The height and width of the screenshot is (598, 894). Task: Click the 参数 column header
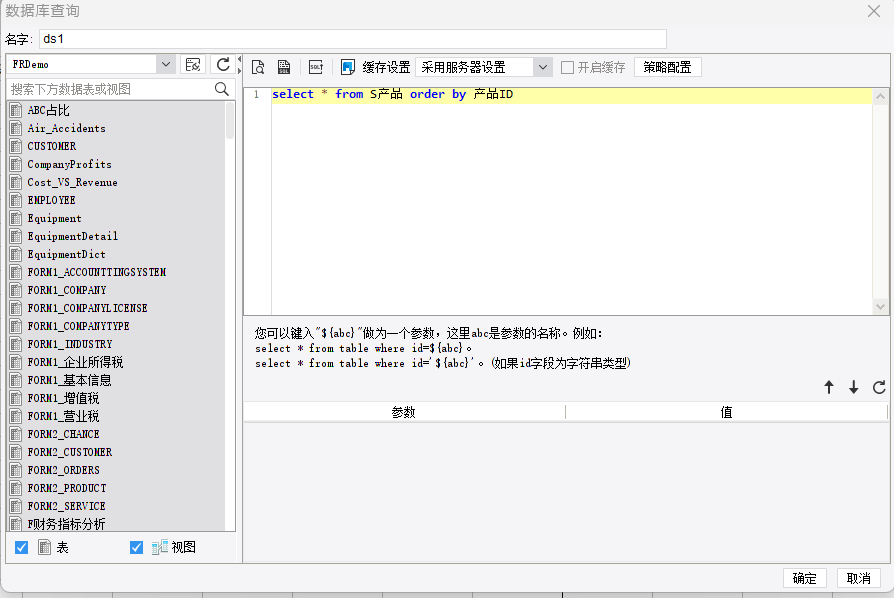point(404,412)
